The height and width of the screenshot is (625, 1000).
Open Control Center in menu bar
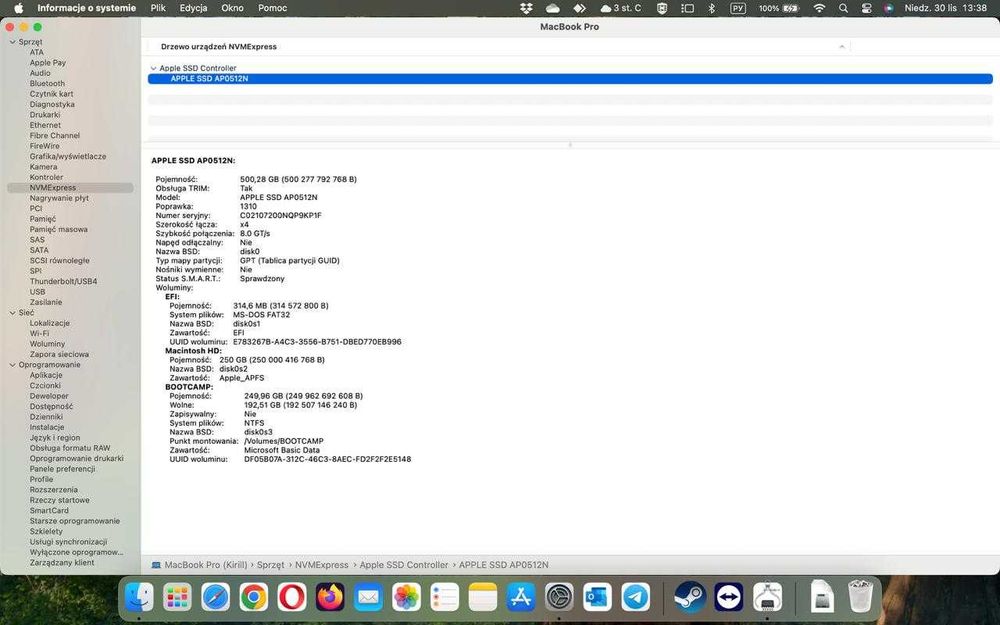pos(866,8)
